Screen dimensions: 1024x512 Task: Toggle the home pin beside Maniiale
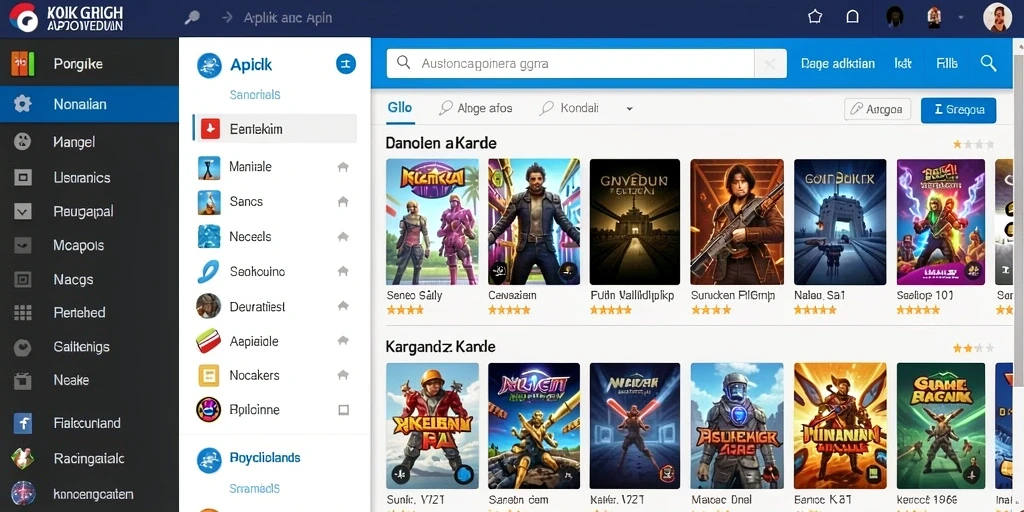[x=343, y=167]
